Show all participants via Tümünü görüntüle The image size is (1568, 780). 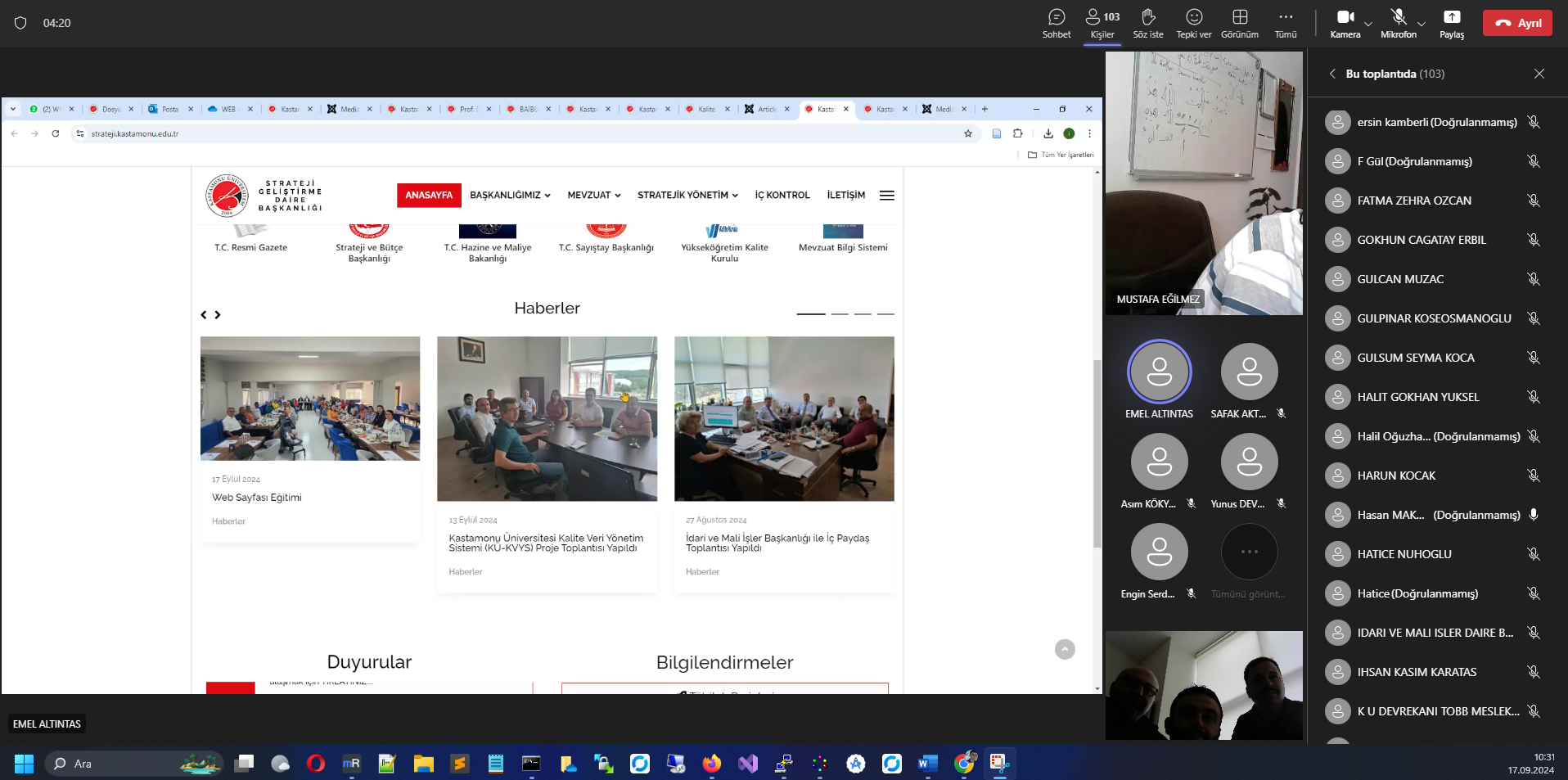1248,562
